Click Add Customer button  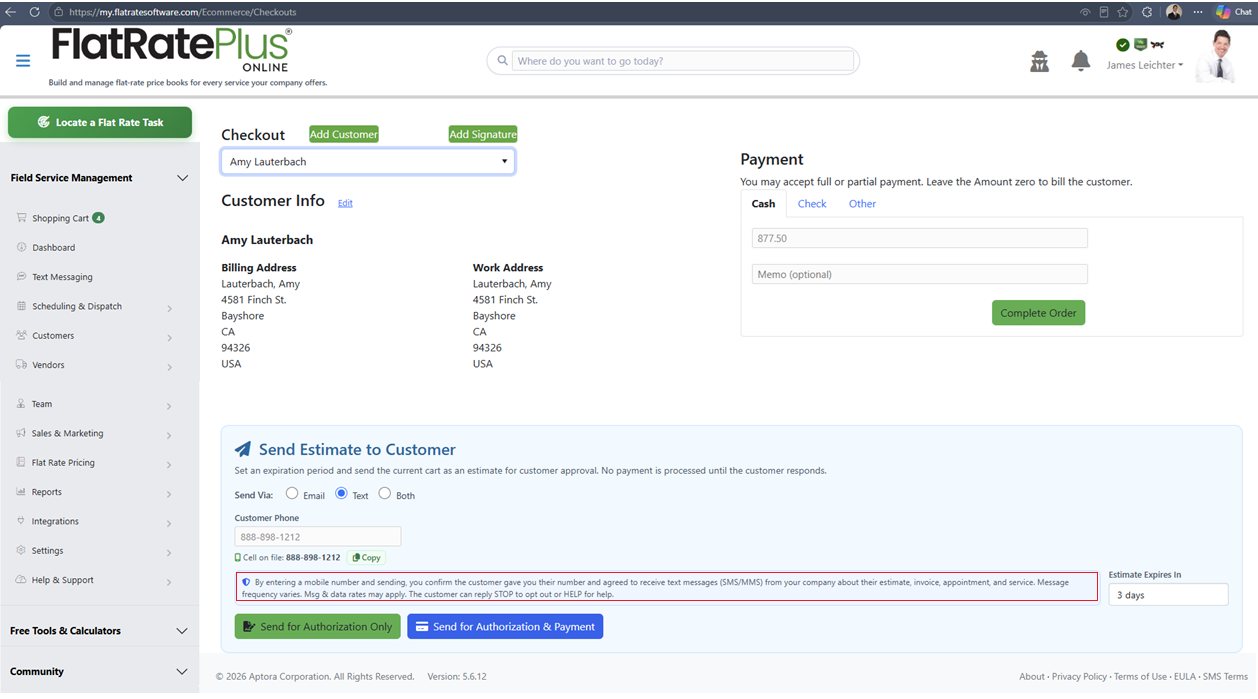[x=344, y=134]
